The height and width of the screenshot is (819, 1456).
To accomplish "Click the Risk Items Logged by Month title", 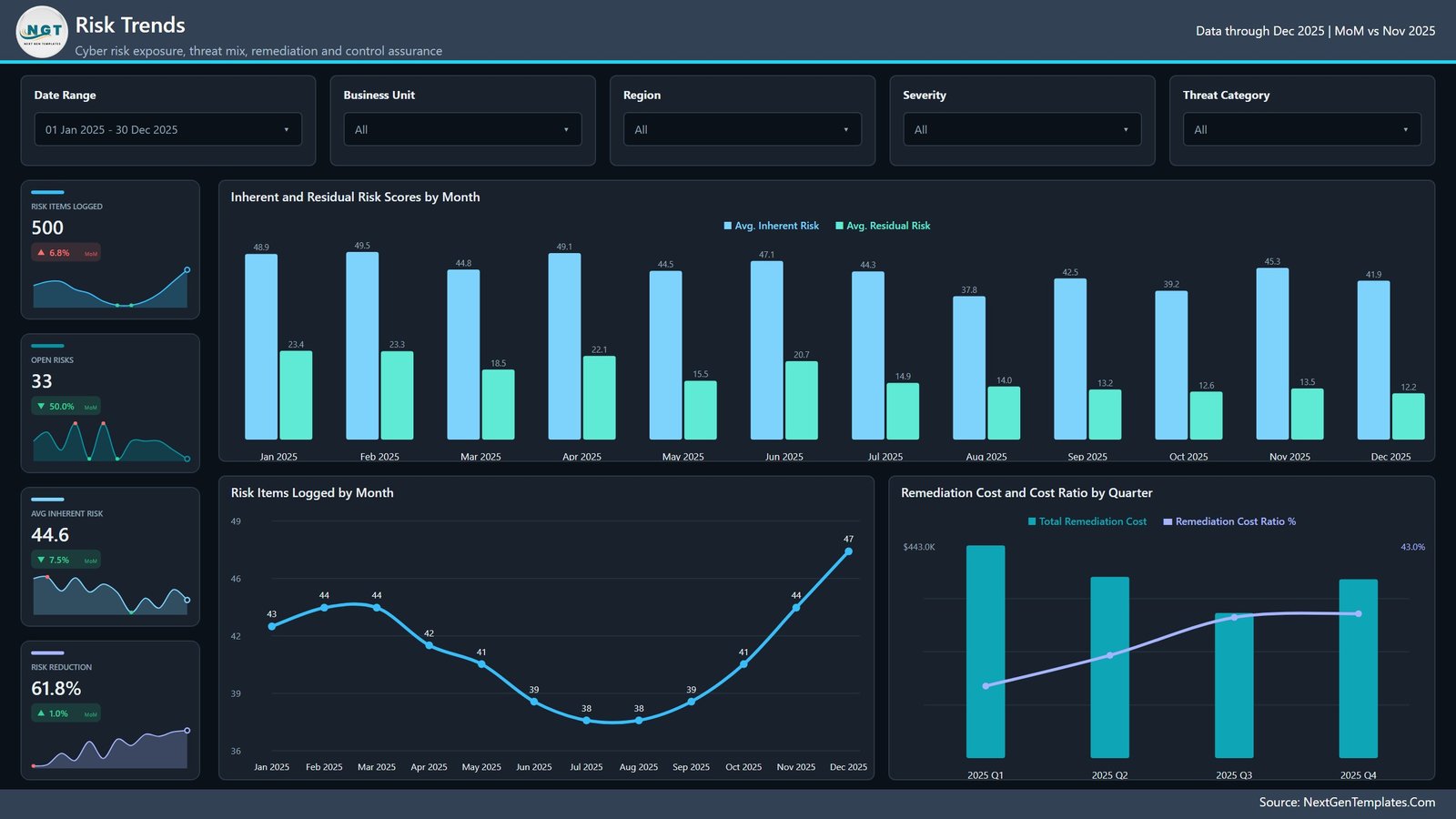I will (312, 492).
